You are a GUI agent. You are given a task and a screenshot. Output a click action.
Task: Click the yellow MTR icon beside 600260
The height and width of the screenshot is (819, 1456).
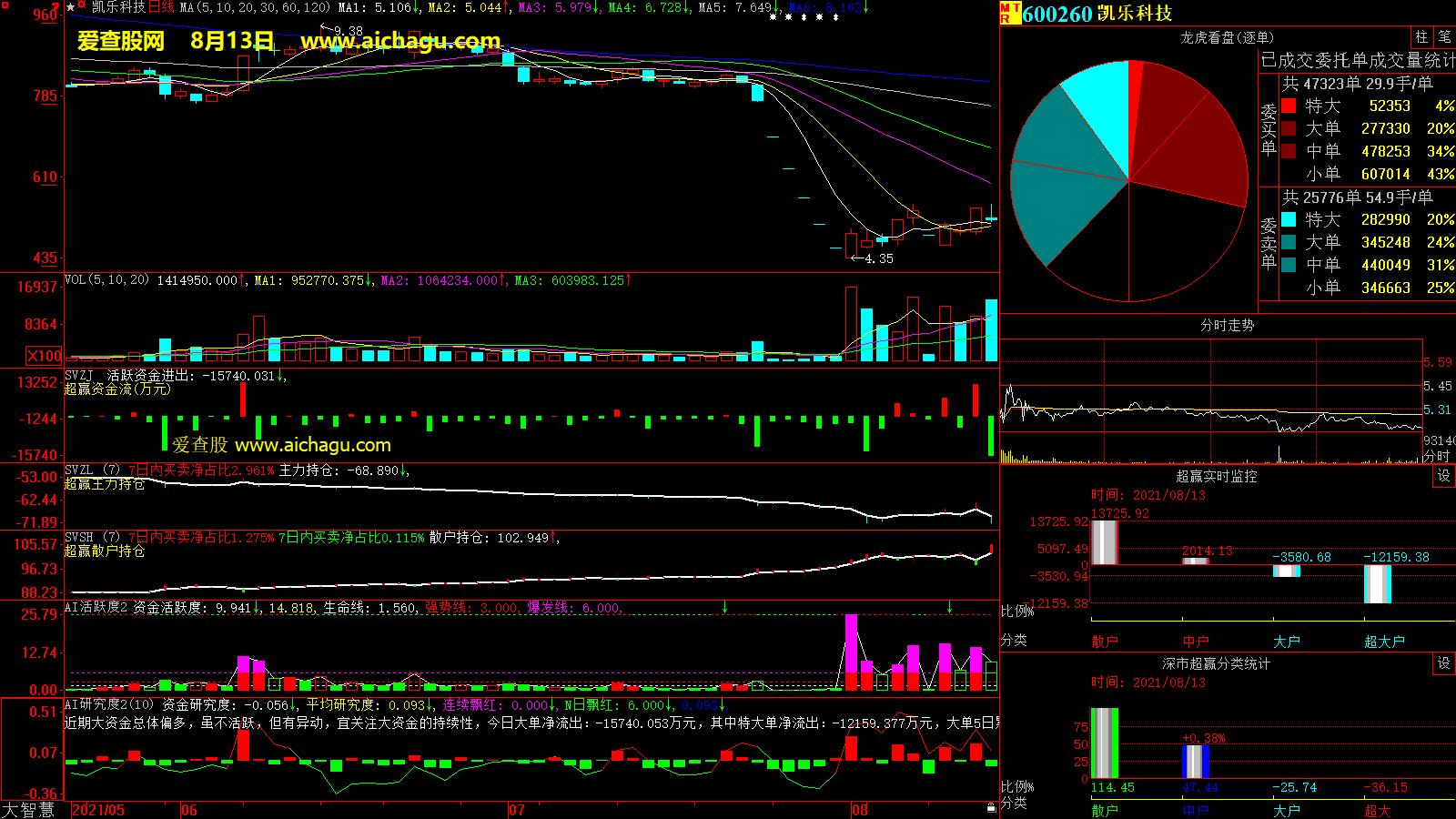(x=1009, y=13)
